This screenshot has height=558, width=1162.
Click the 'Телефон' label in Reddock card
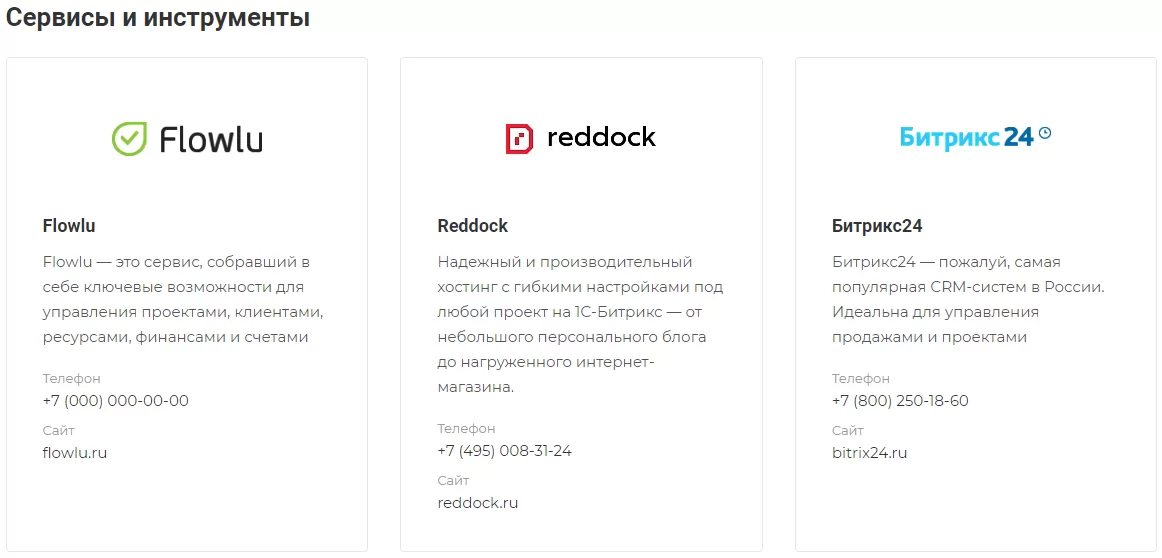tap(466, 428)
